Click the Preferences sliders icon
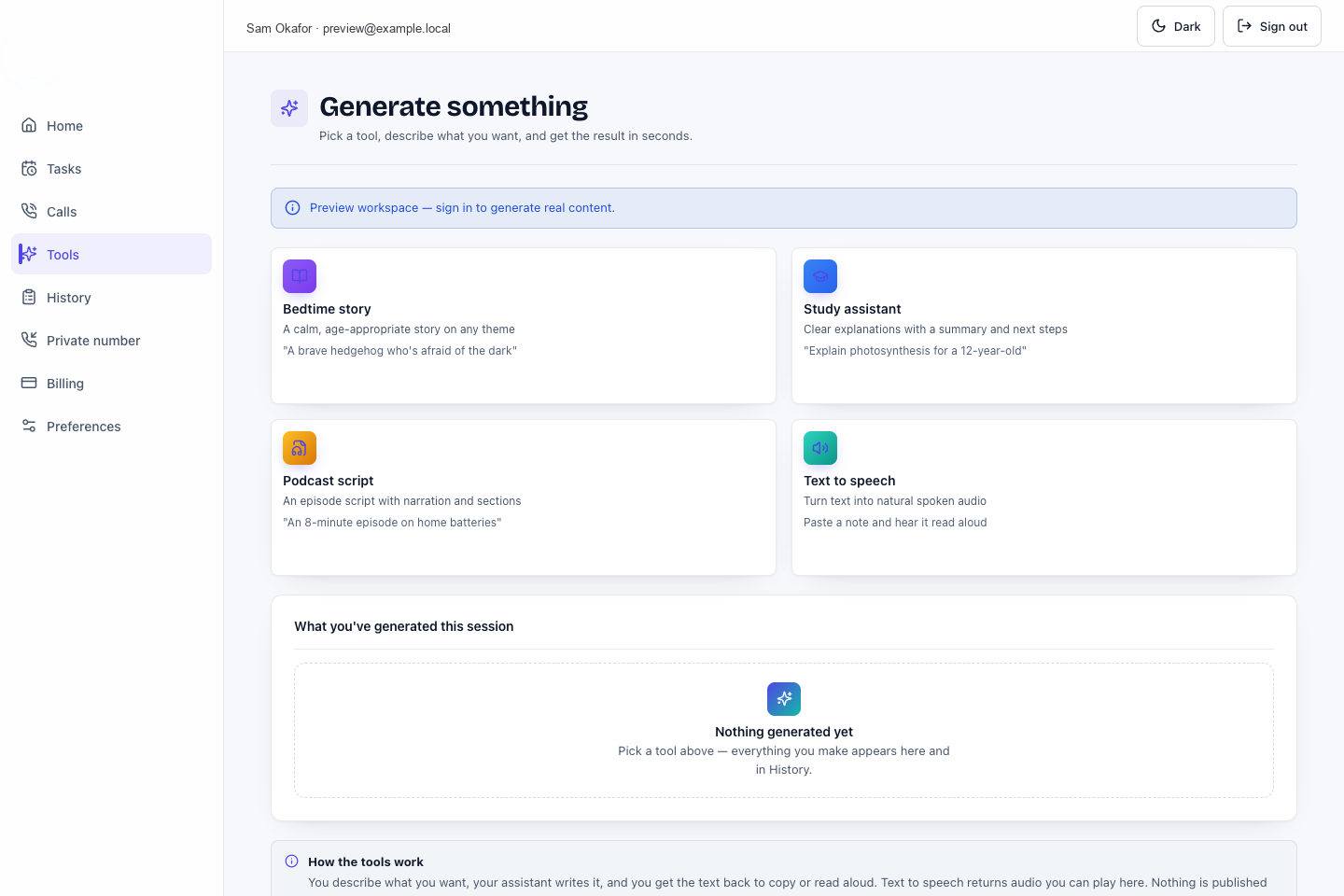The image size is (1344, 896). [x=29, y=426]
